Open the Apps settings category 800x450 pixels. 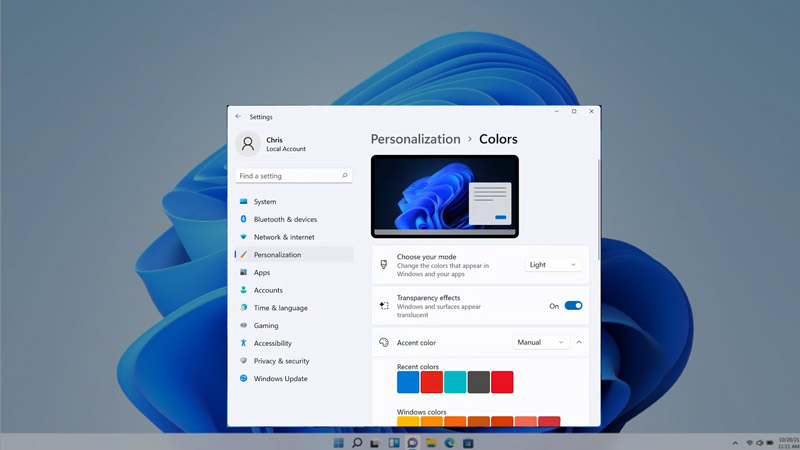[294, 272]
